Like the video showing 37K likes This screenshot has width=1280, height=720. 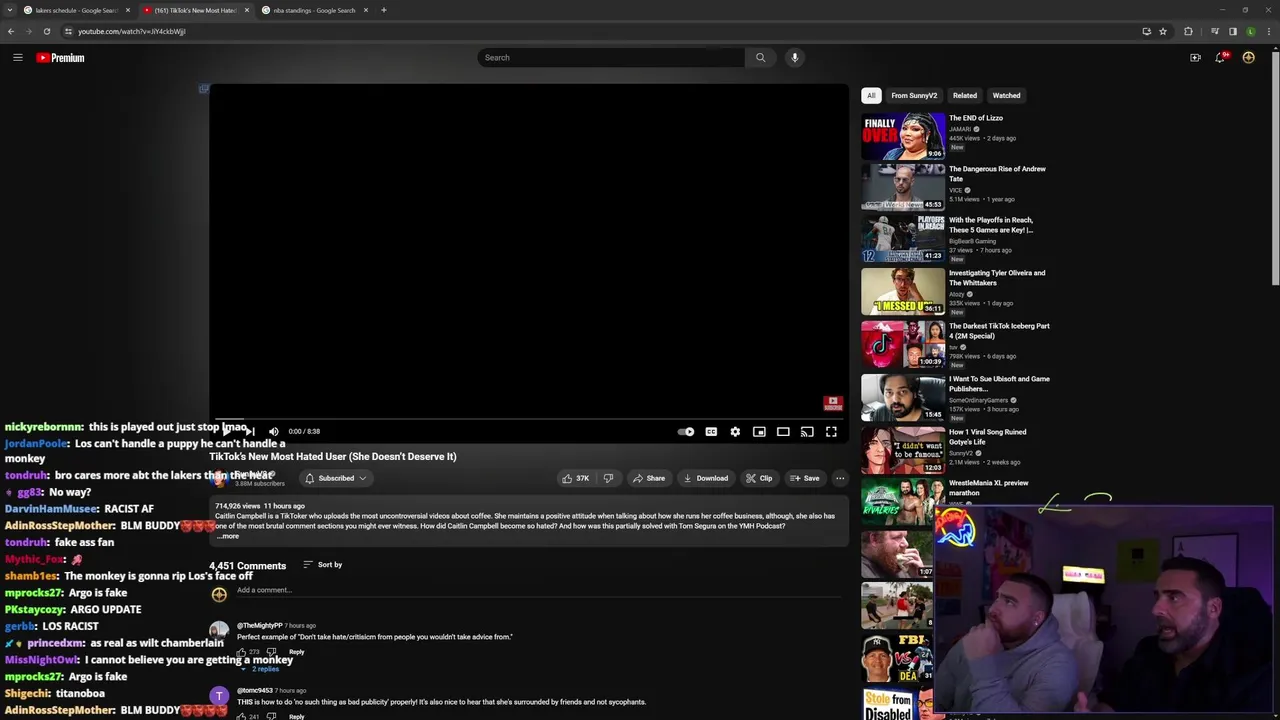[575, 479]
